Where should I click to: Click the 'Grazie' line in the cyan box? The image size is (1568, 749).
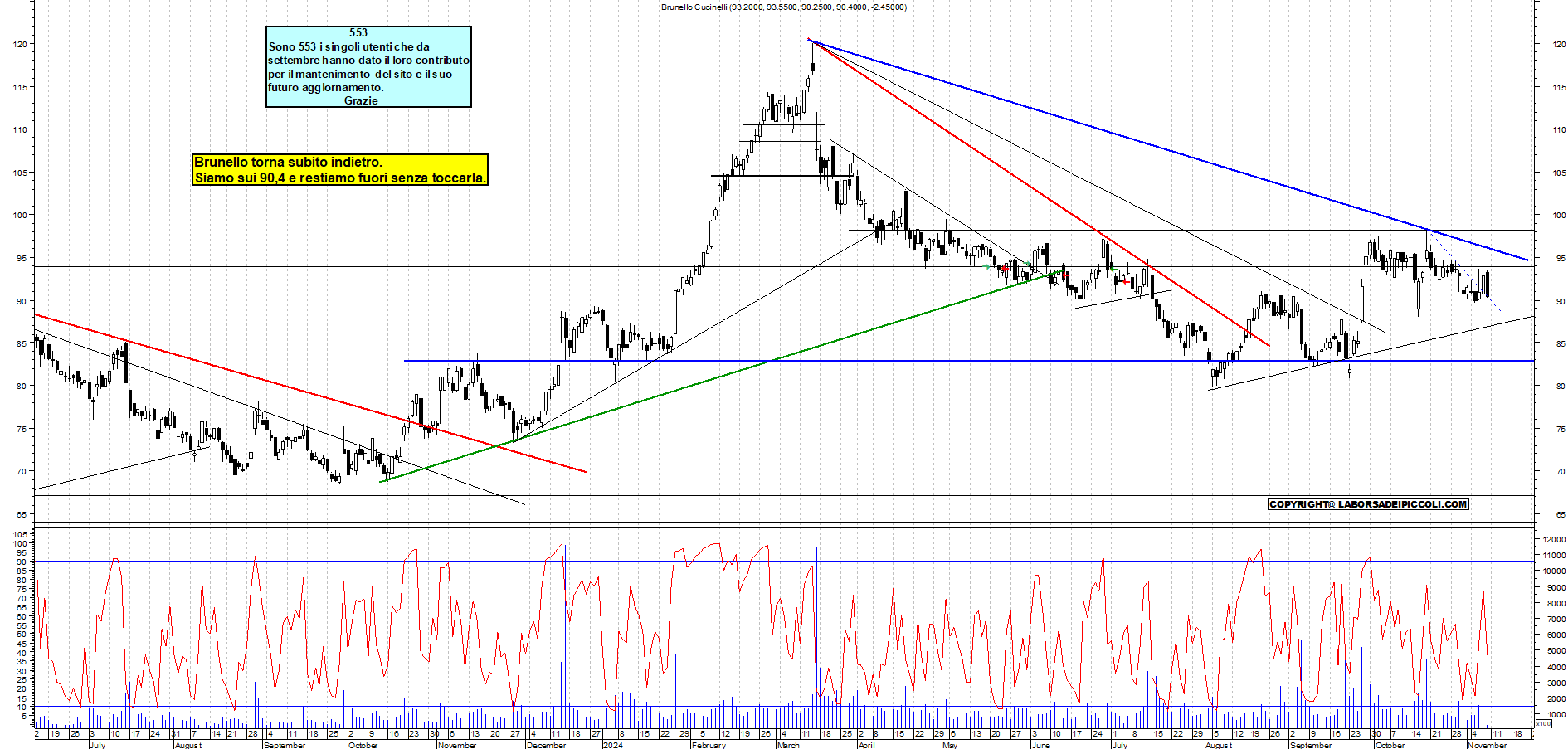[361, 100]
